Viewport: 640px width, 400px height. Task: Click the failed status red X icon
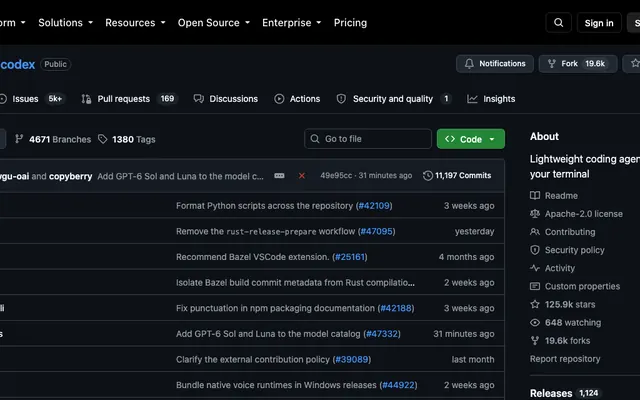point(302,176)
